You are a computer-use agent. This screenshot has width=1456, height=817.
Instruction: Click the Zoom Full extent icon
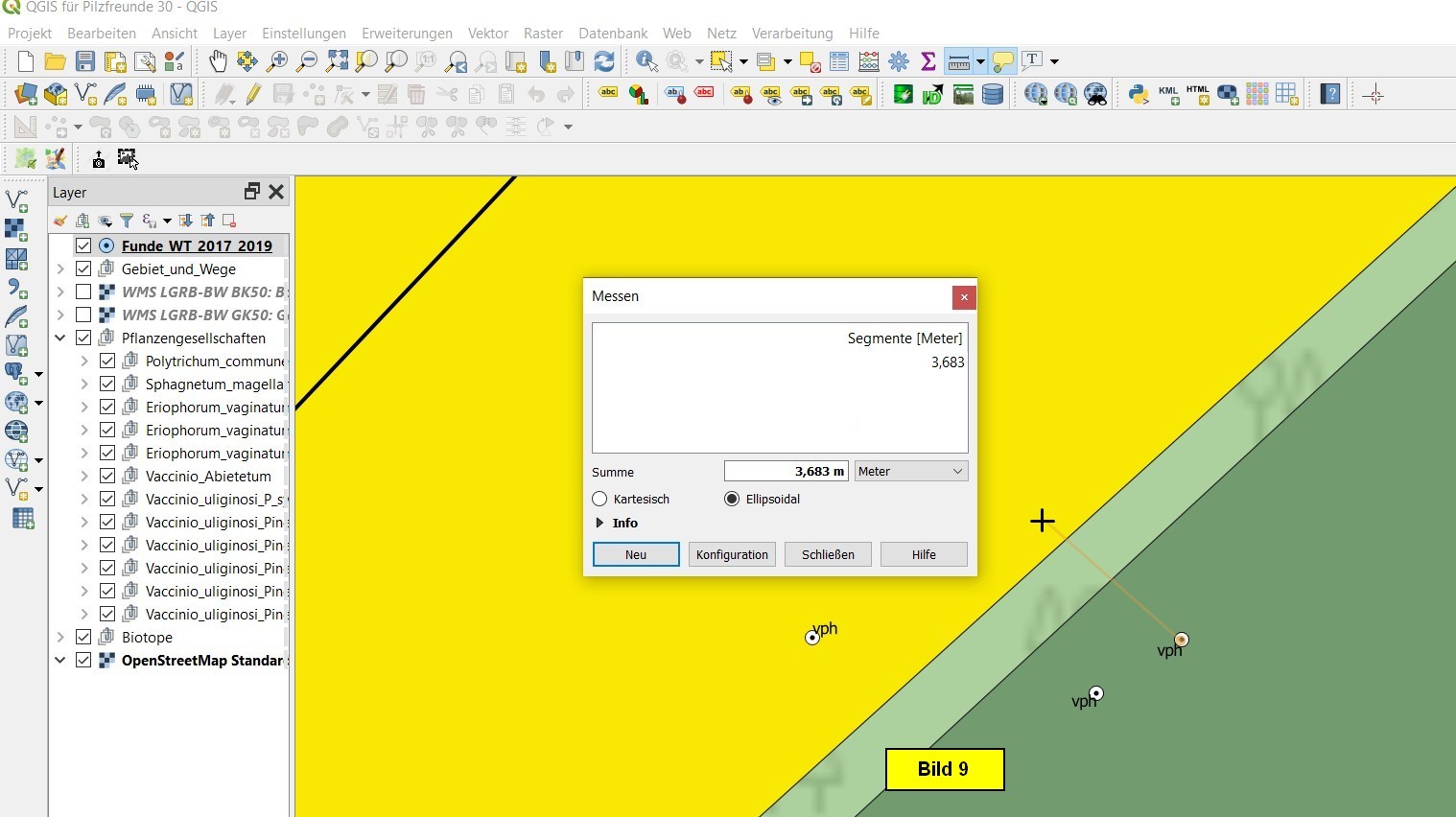click(x=337, y=61)
